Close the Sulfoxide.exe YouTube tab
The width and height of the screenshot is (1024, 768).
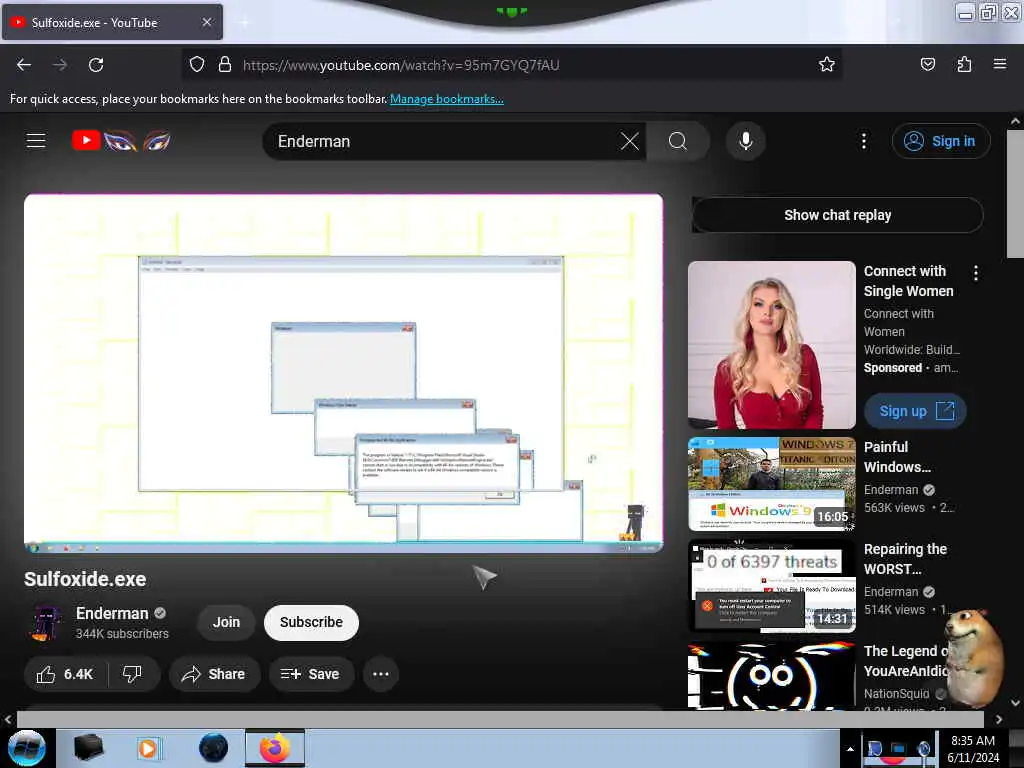click(x=206, y=22)
